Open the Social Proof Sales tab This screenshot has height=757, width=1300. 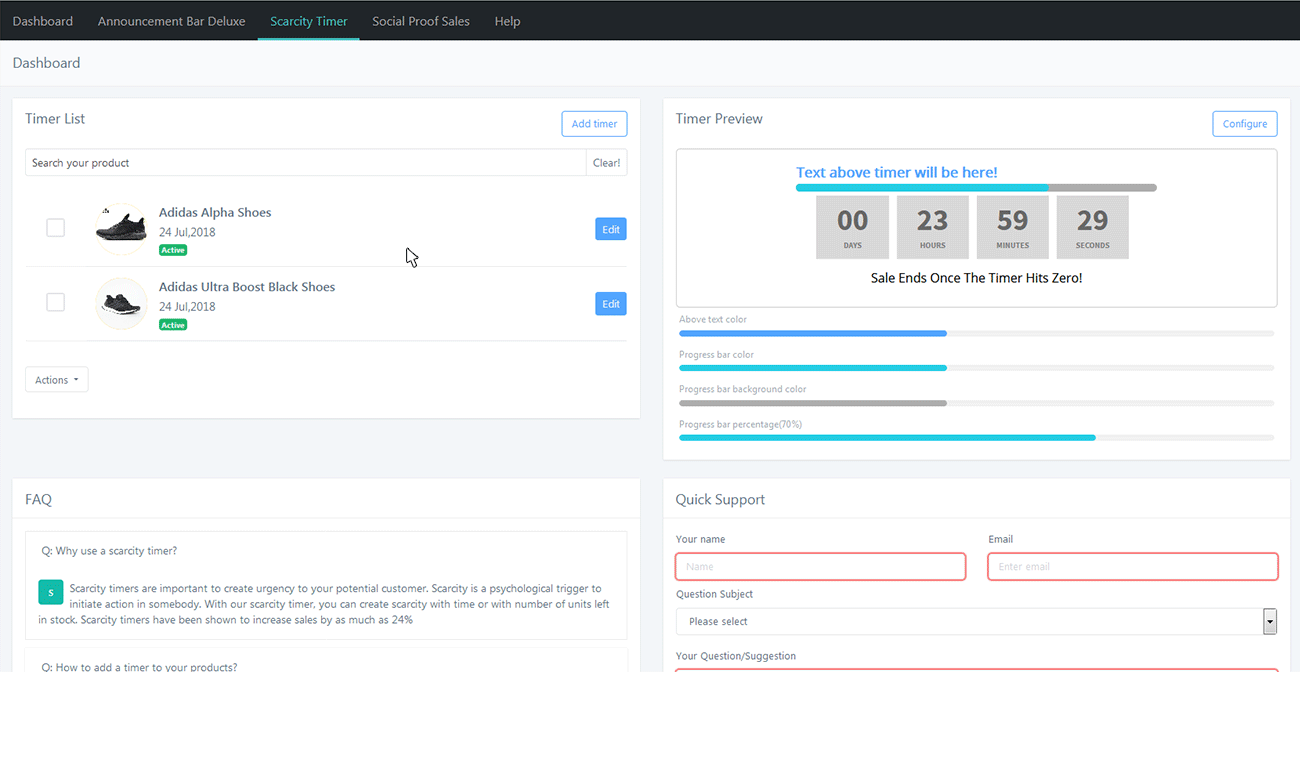(x=421, y=21)
